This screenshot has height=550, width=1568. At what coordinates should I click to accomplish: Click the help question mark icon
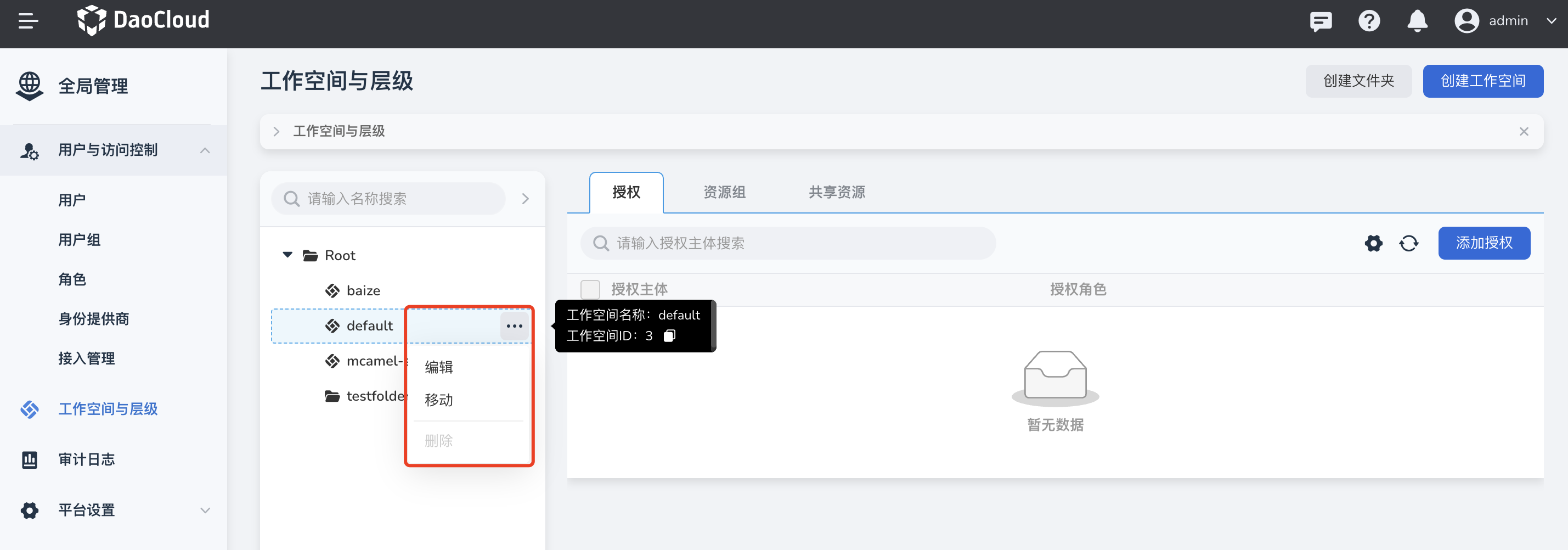pos(1369,21)
